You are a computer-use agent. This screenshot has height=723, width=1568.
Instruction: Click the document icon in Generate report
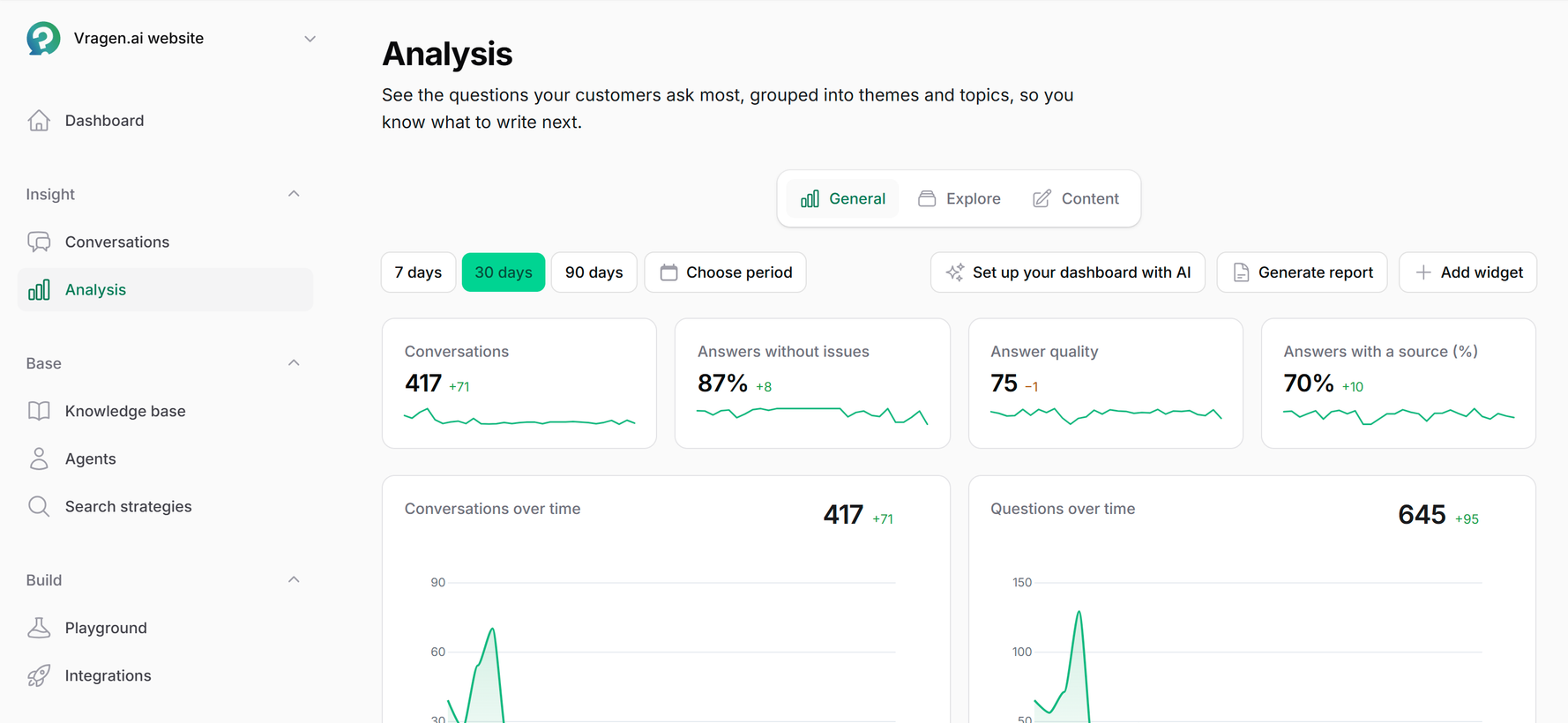click(x=1241, y=272)
